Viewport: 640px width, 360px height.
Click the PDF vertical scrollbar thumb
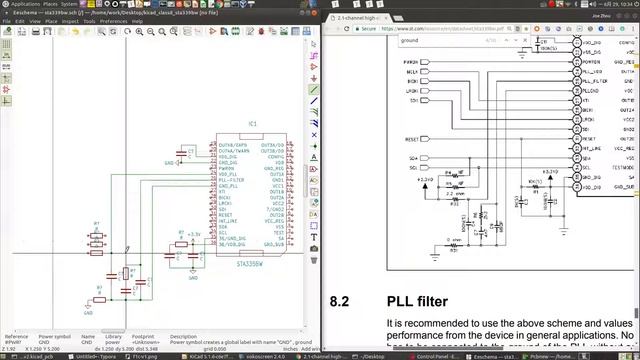[x=636, y=313]
